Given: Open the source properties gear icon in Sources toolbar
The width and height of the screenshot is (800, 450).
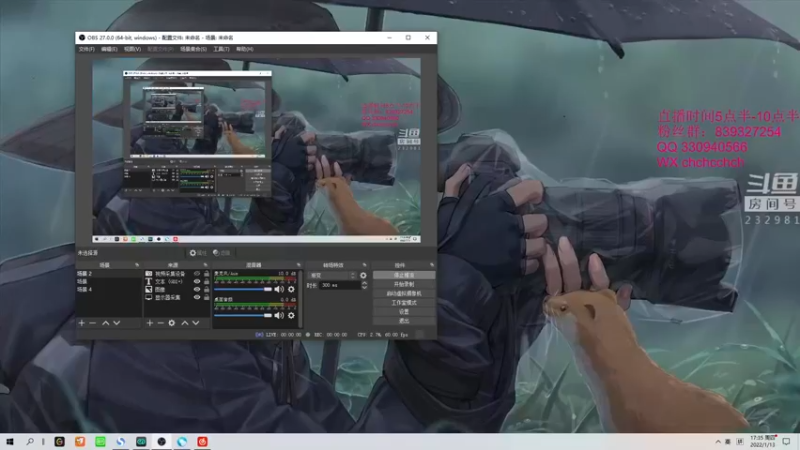Looking at the screenshot, I should pos(172,323).
